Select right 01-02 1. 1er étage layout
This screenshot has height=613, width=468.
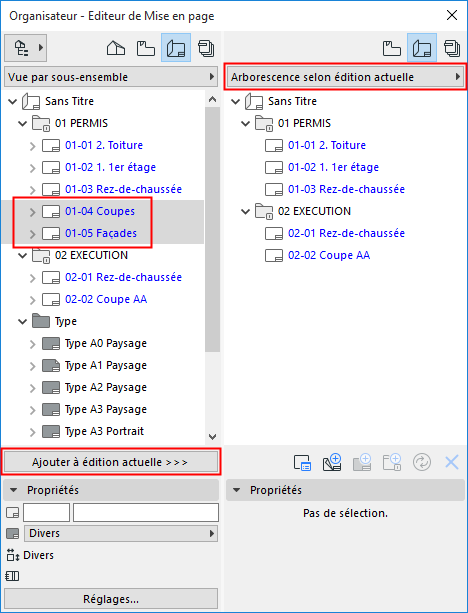pyautogui.click(x=334, y=167)
